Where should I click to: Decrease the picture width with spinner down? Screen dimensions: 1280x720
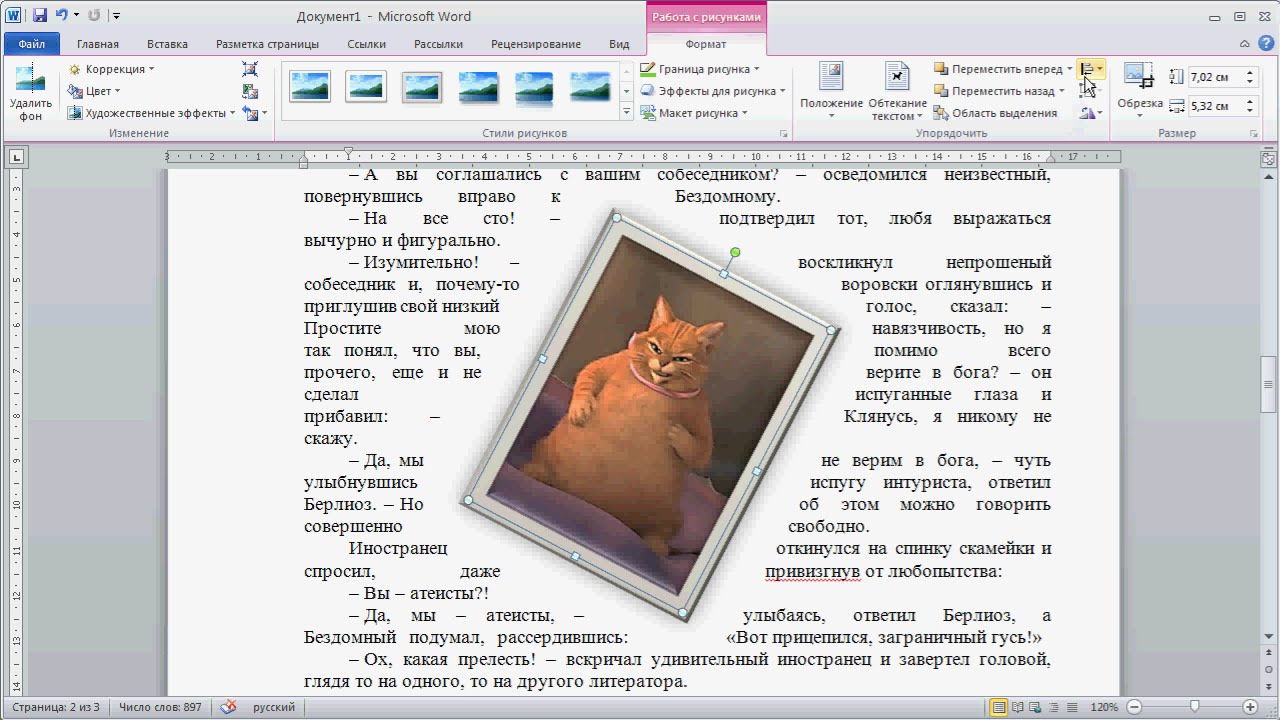click(x=1250, y=111)
